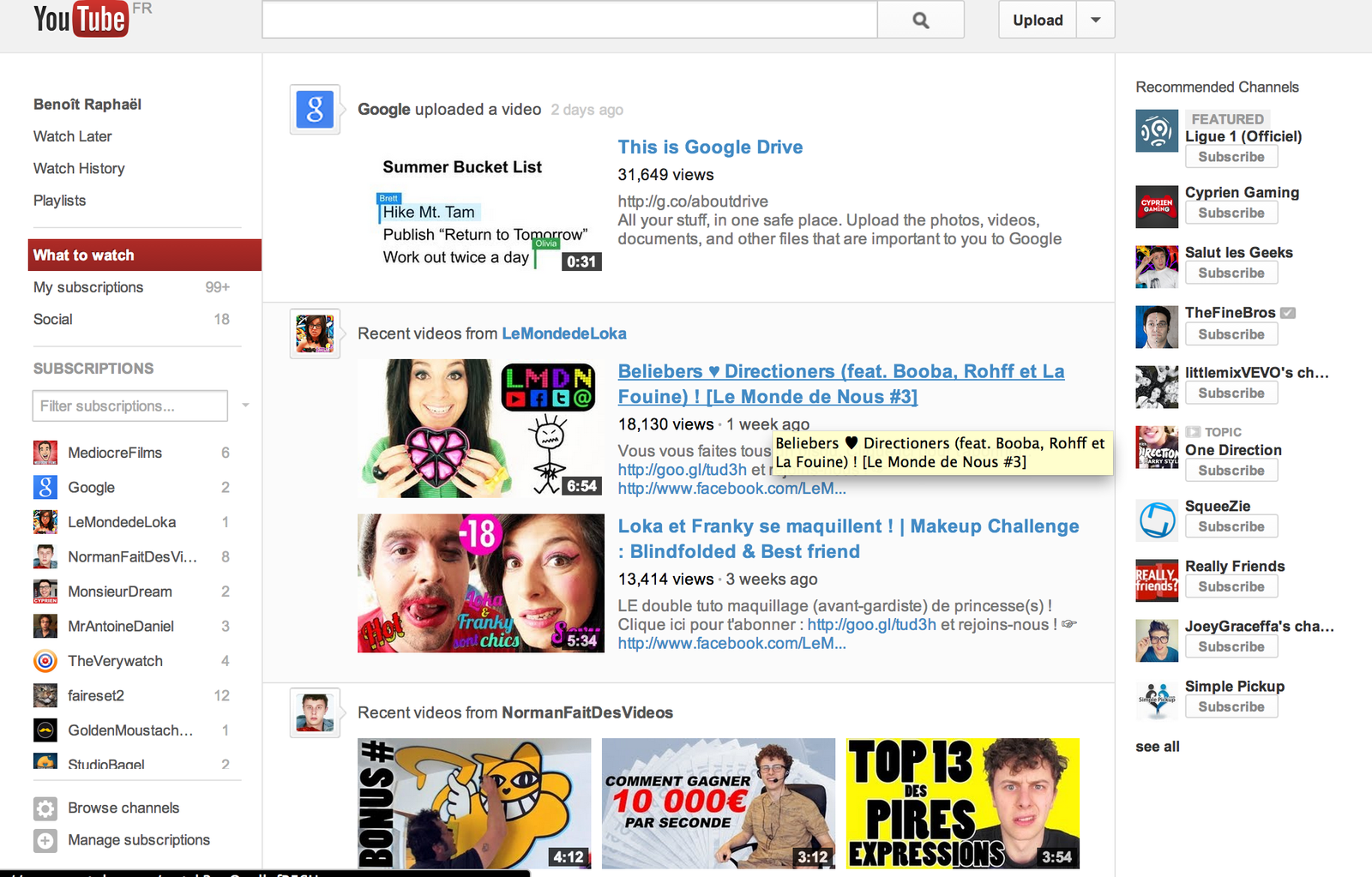
Task: Expand the subscriptions filter dropdown arrow
Action: (245, 405)
